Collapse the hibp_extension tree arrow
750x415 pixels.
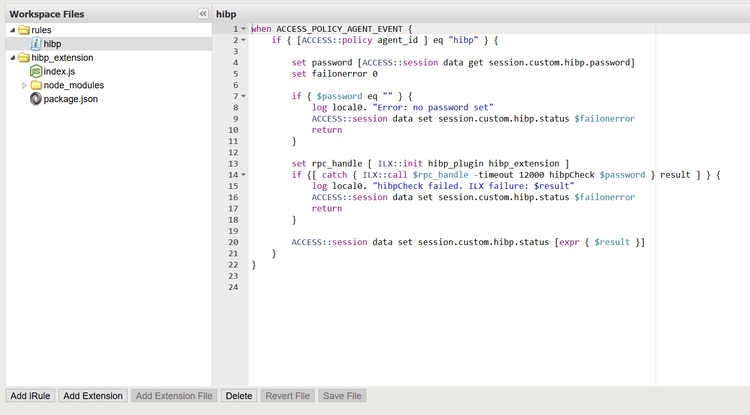11,58
